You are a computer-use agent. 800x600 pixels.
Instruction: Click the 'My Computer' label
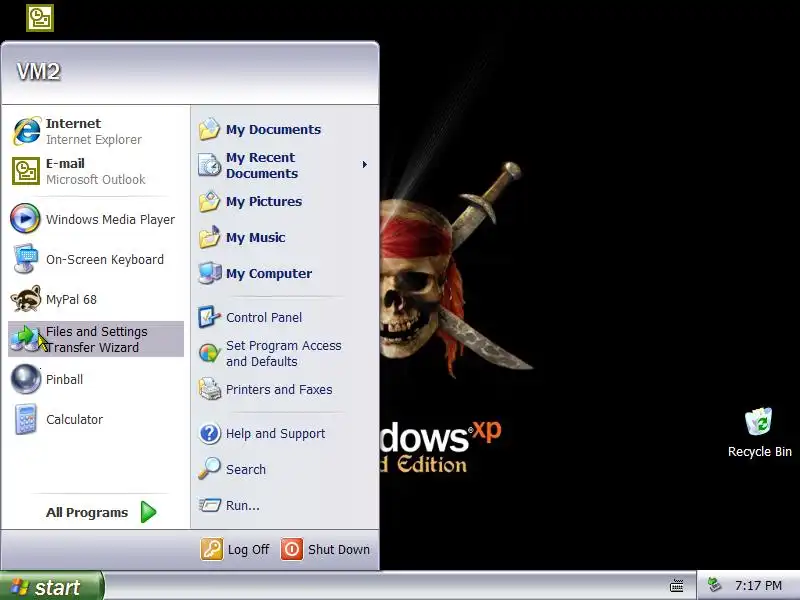point(269,274)
